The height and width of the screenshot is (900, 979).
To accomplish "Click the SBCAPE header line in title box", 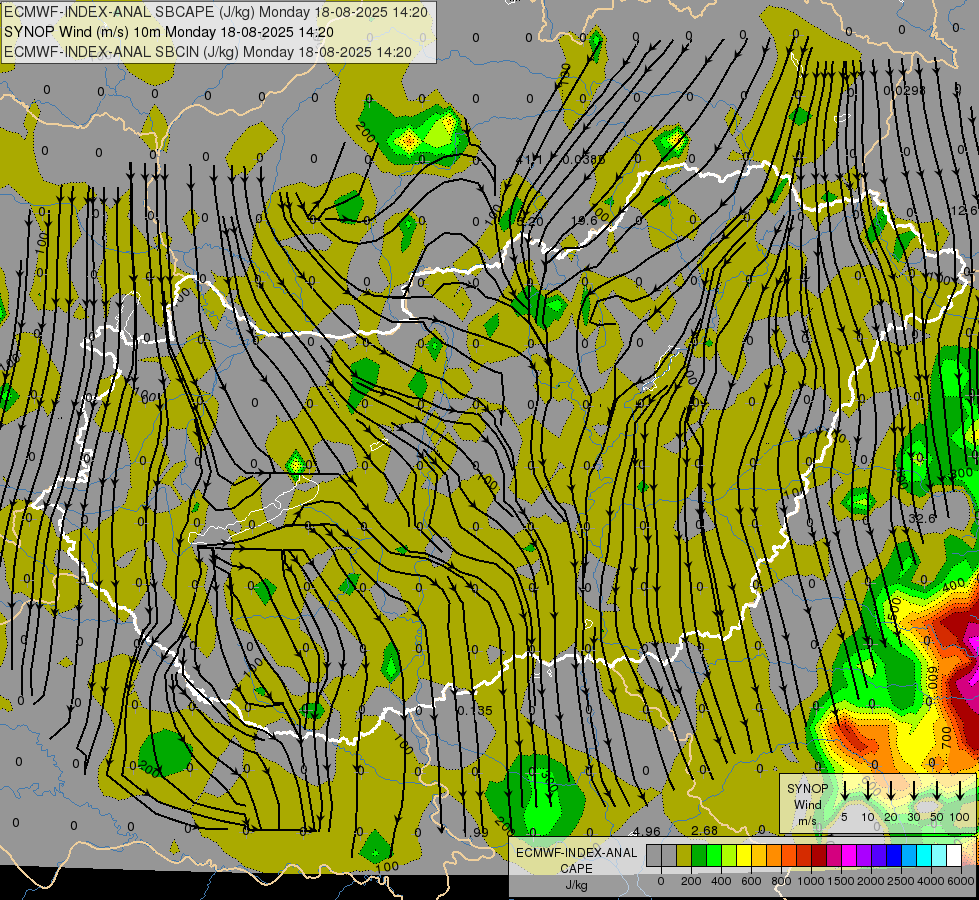I will click(x=216, y=12).
